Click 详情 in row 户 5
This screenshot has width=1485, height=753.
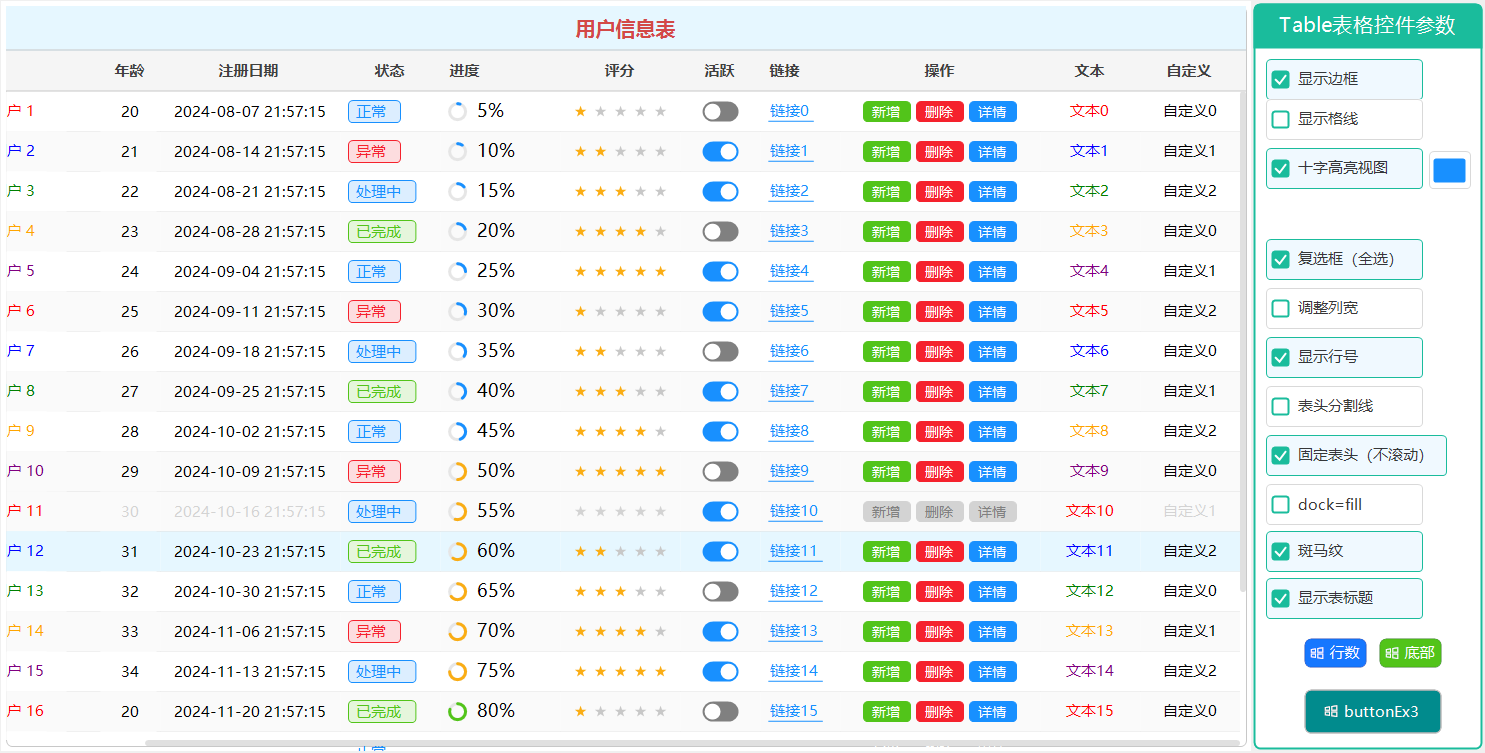coord(992,271)
